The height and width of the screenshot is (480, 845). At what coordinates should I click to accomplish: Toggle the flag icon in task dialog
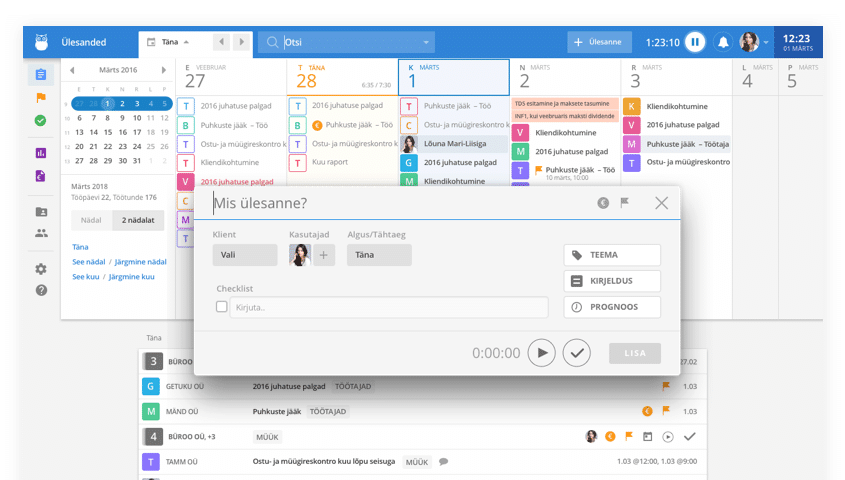click(x=625, y=203)
